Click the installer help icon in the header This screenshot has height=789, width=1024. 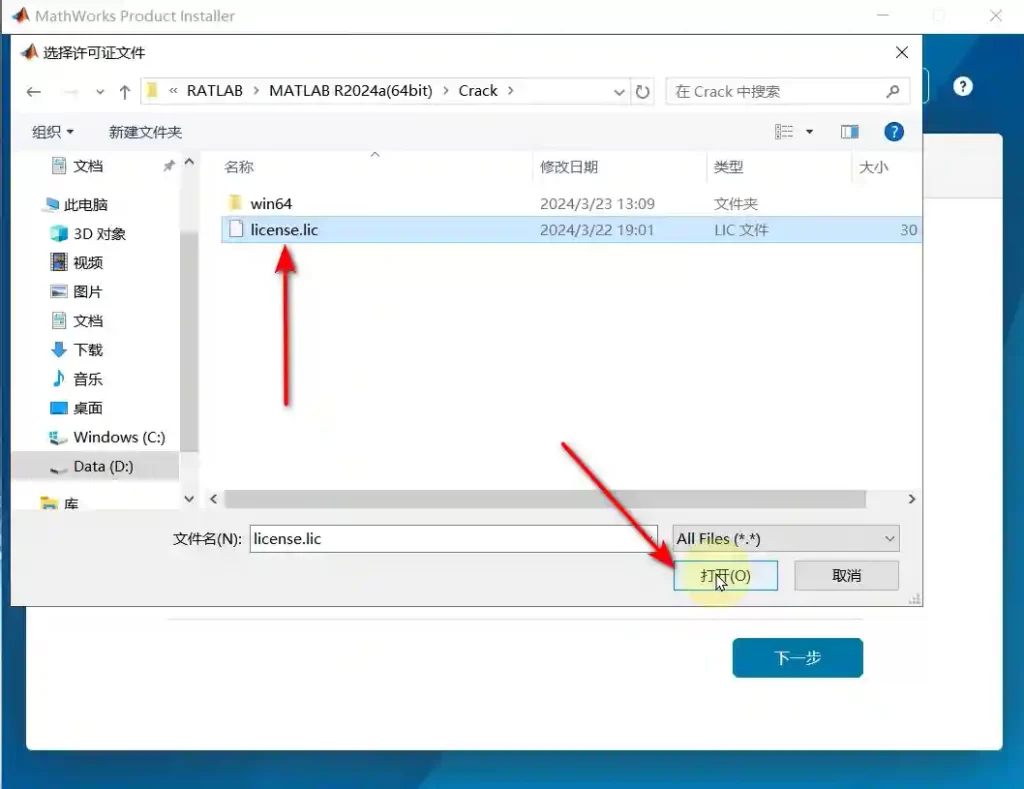963,87
